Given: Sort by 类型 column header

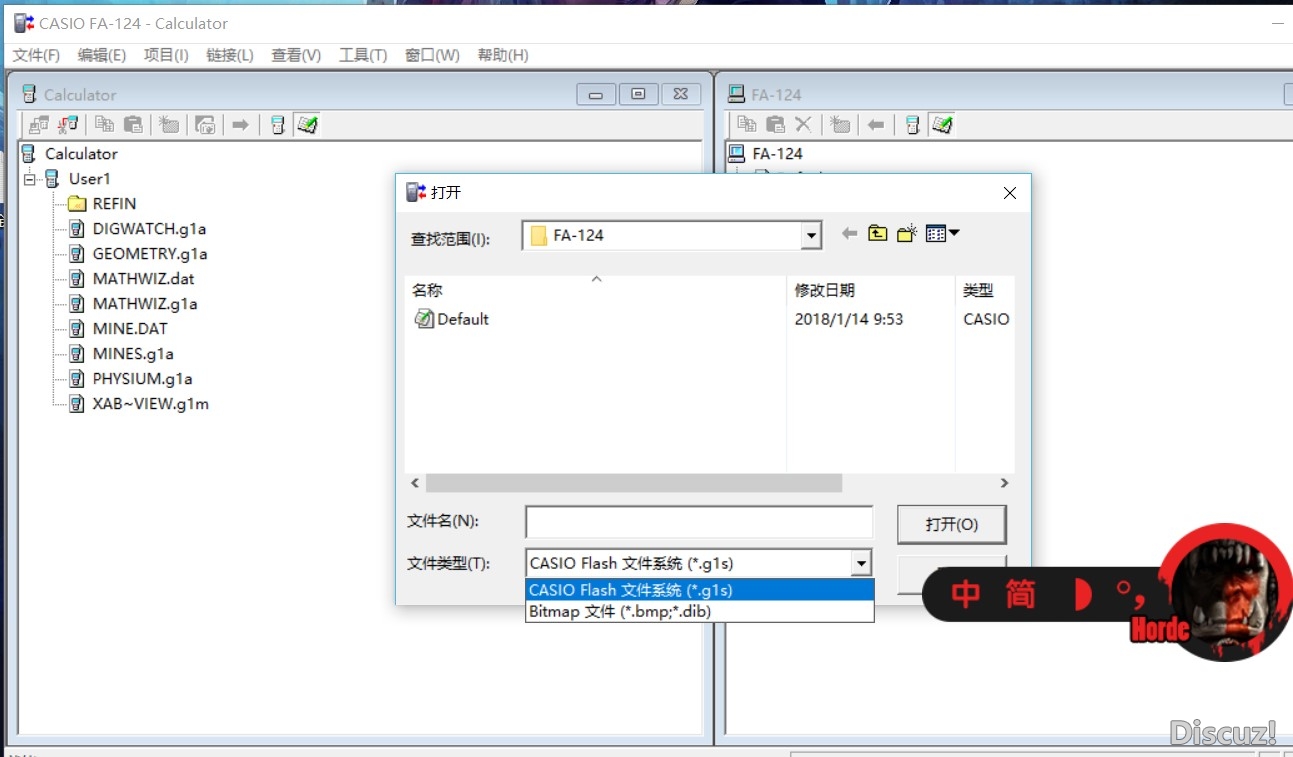Looking at the screenshot, I should [985, 290].
